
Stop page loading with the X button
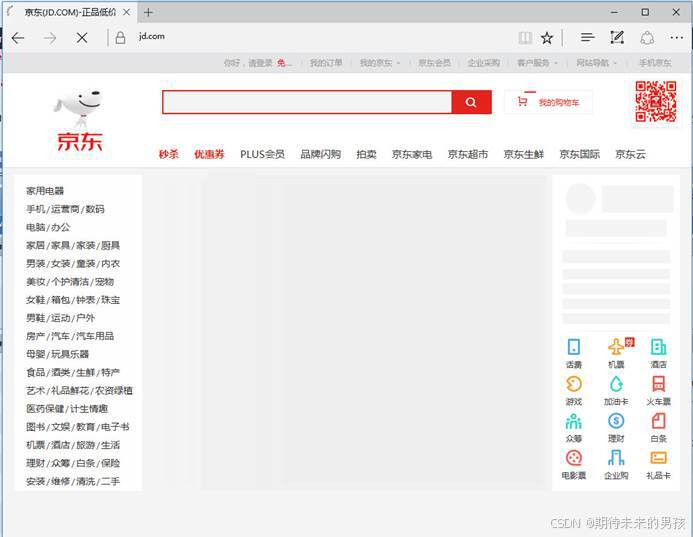tap(82, 38)
